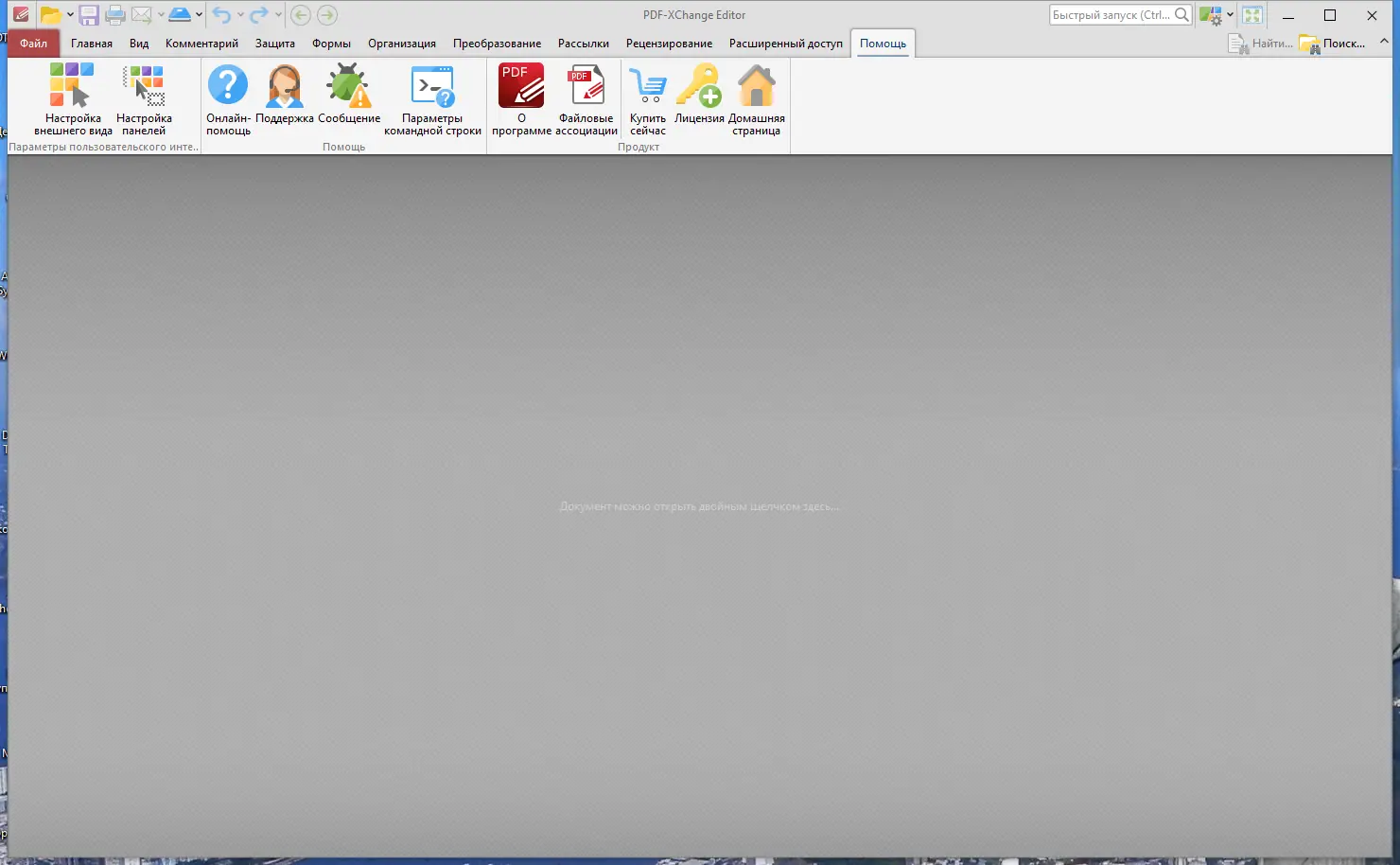Show the "О программе" about dialog
The image size is (1400, 865).
point(521,99)
